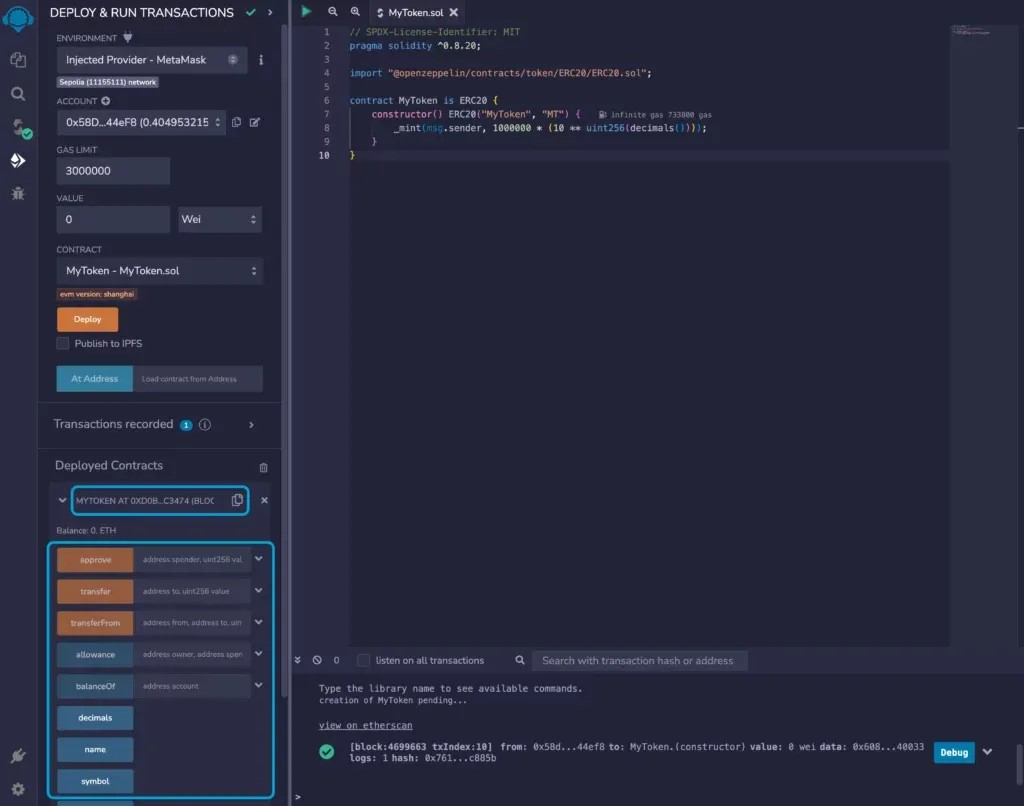
Task: Remove the MYTOKEN deployed contract instance
Action: click(264, 500)
